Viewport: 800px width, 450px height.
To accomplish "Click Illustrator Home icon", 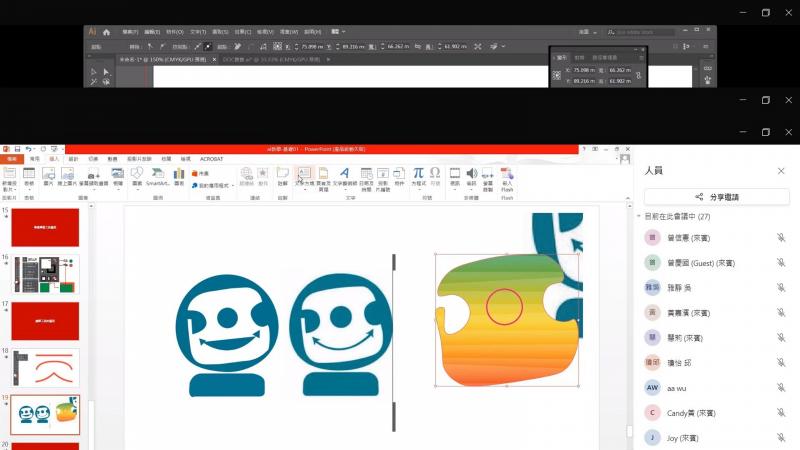I will click(106, 32).
